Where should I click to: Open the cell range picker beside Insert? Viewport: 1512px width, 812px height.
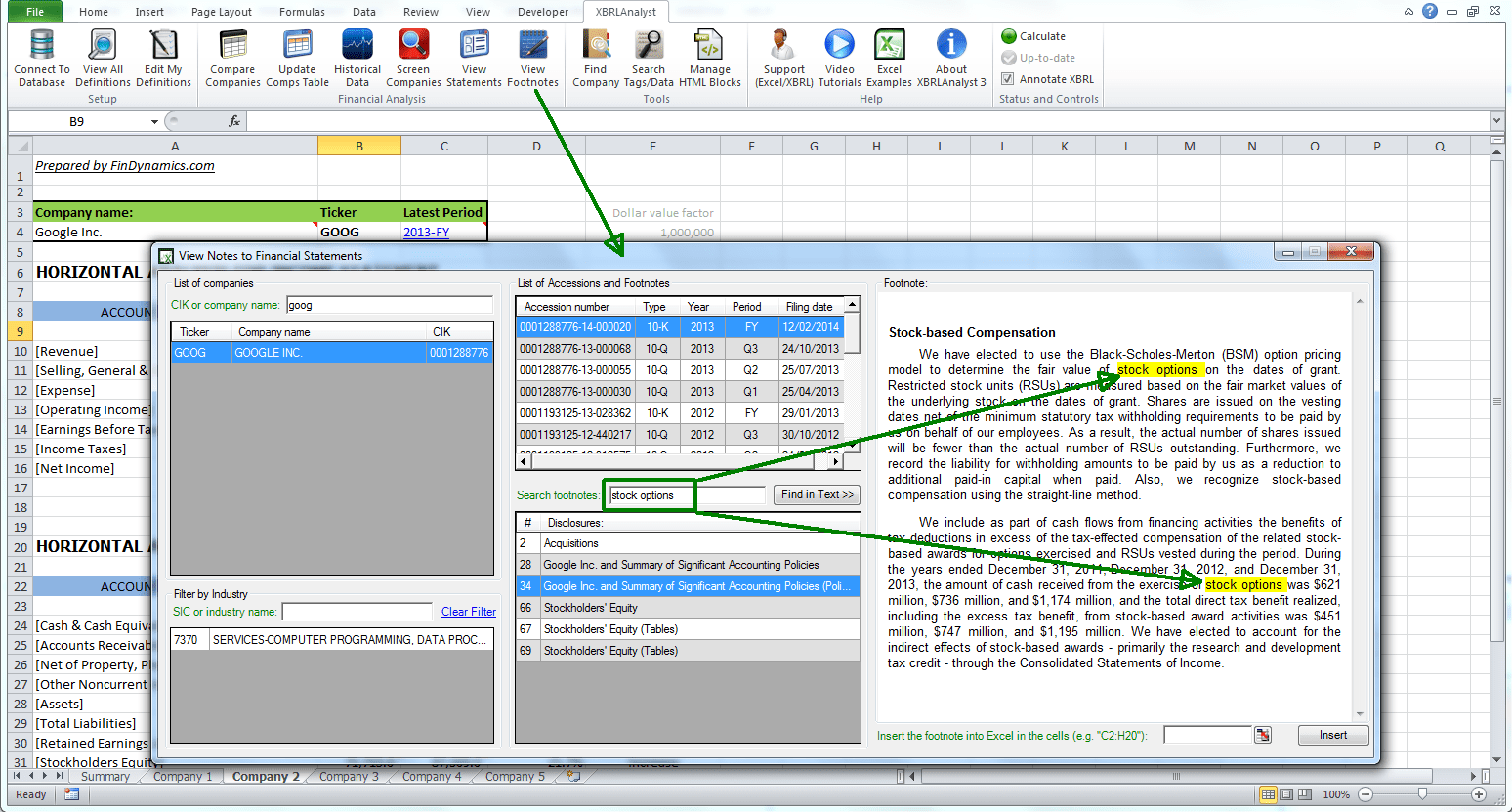(x=1263, y=735)
